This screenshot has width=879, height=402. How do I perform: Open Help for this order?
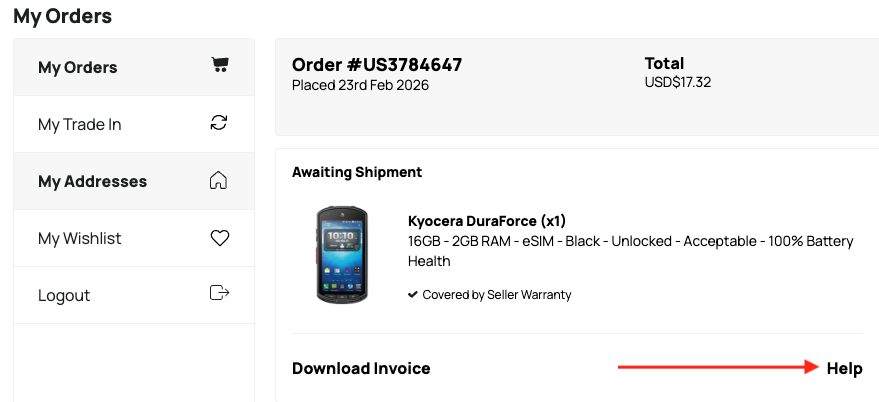point(844,369)
